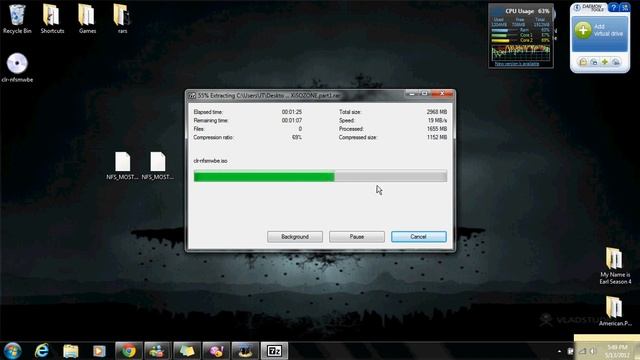Viewport: 640px width, 360px height.
Task: Click the green Add virtual drive plus icon
Action: point(583,30)
